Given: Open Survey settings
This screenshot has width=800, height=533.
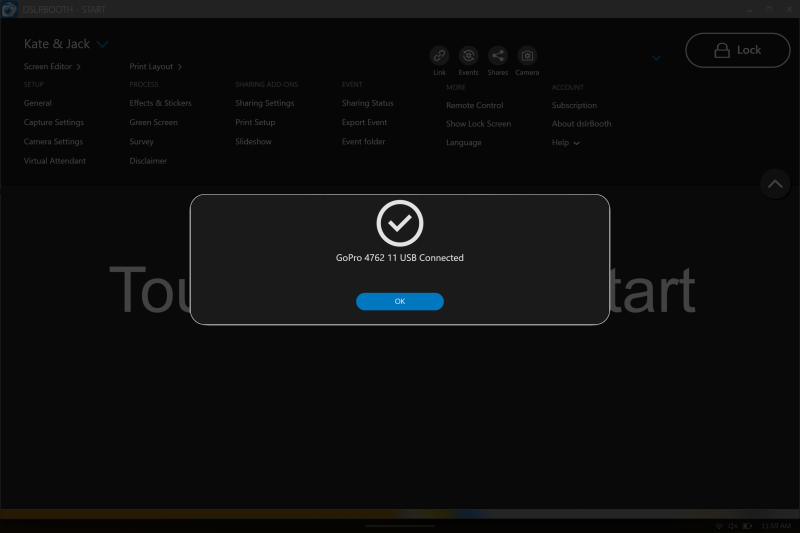Looking at the screenshot, I should [x=141, y=142].
